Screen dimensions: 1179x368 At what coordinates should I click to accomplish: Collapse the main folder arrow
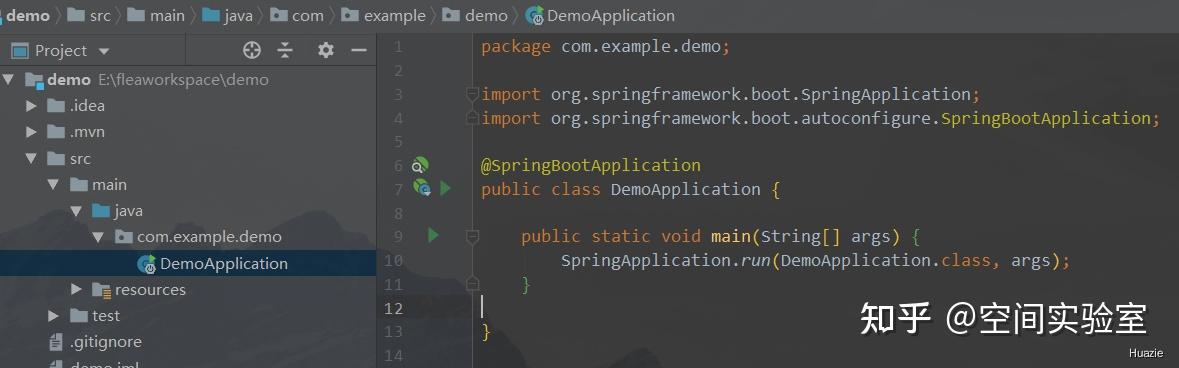click(53, 185)
